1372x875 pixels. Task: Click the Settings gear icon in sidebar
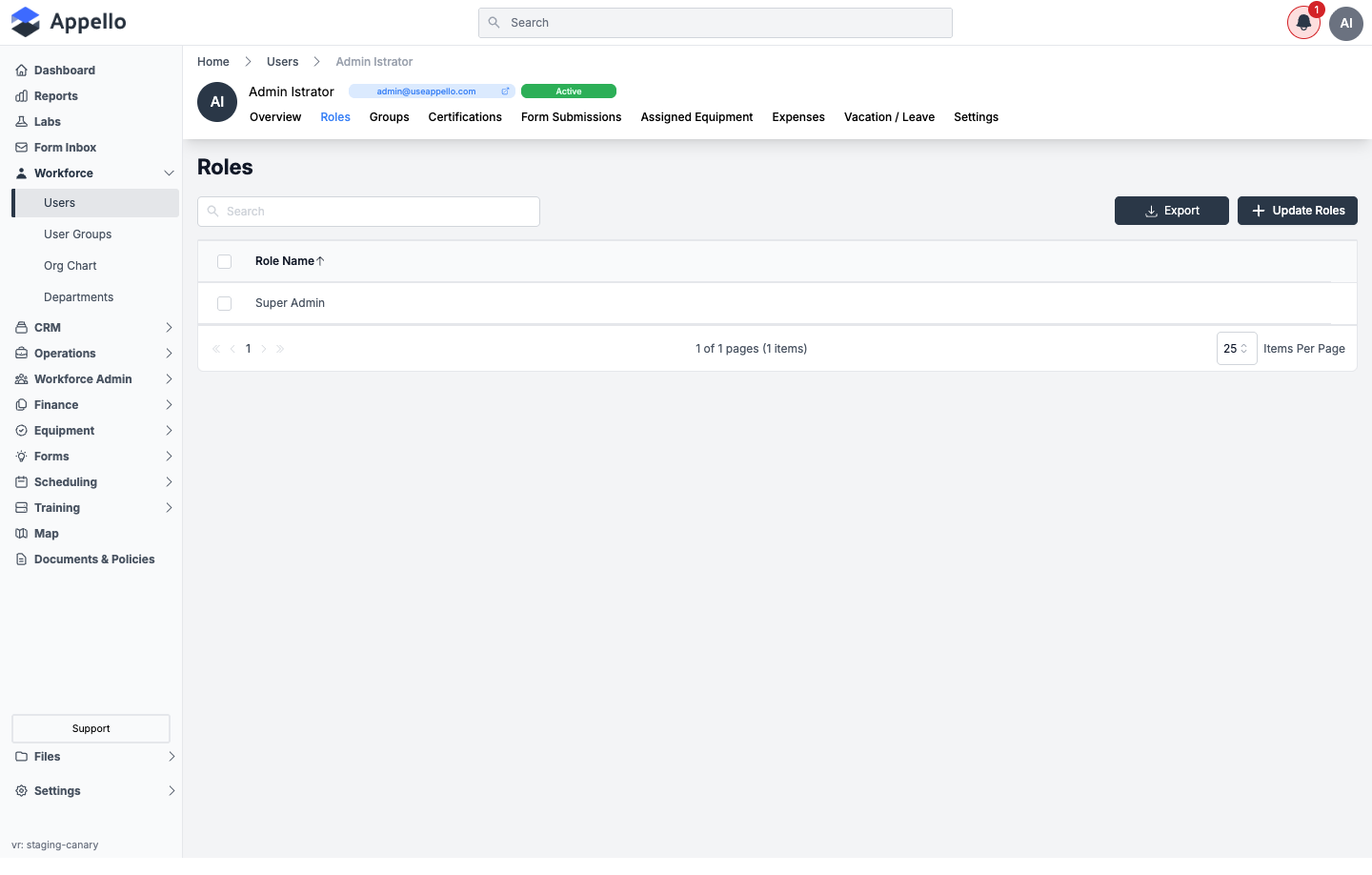point(21,791)
